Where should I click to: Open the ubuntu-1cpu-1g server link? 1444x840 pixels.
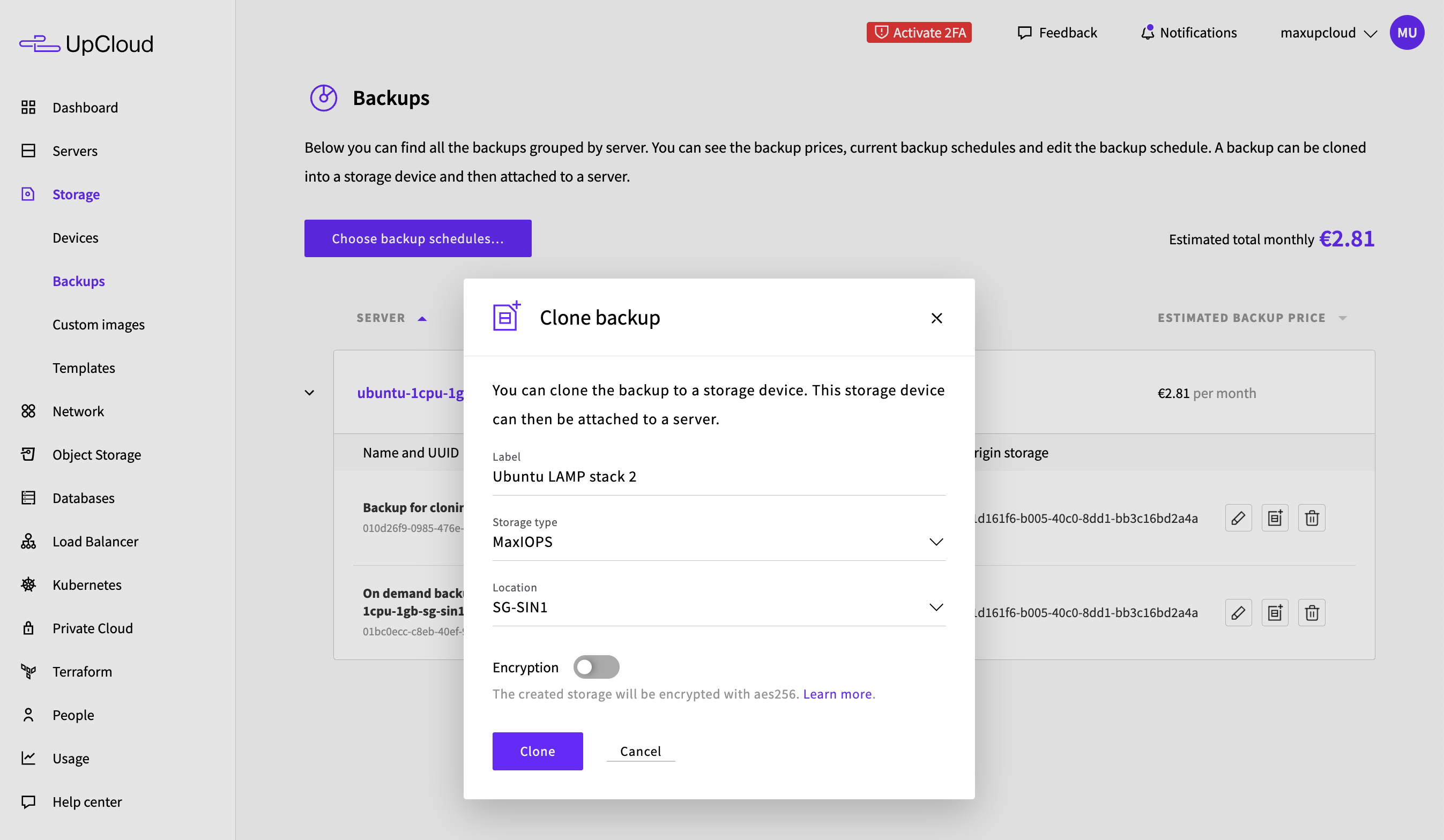pos(410,393)
